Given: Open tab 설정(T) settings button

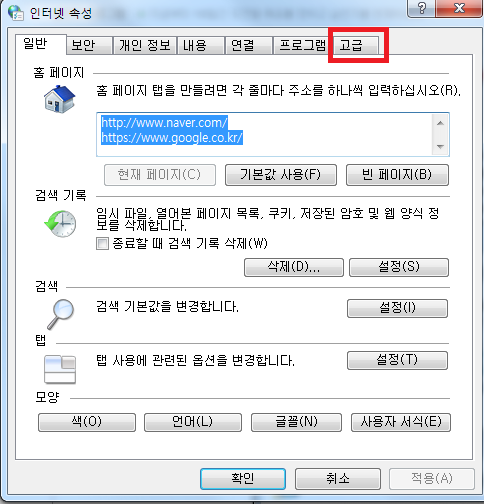Looking at the screenshot, I should pos(397,360).
